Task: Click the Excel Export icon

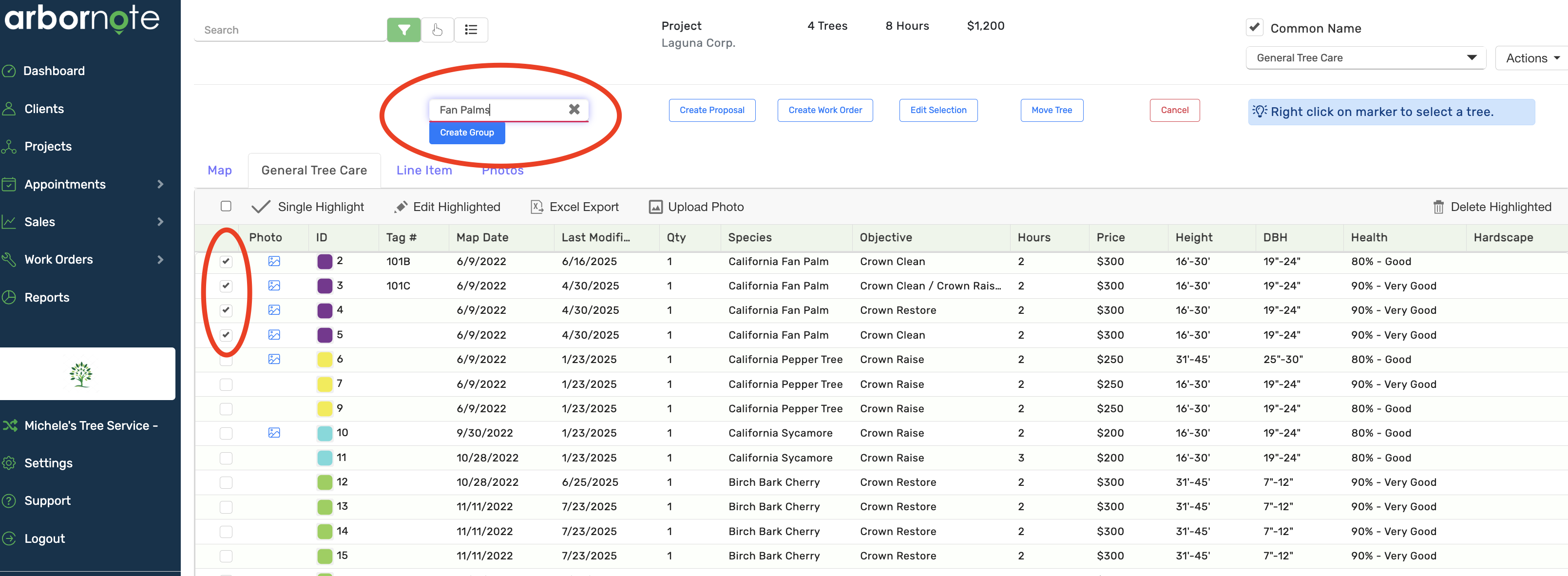Action: point(536,207)
